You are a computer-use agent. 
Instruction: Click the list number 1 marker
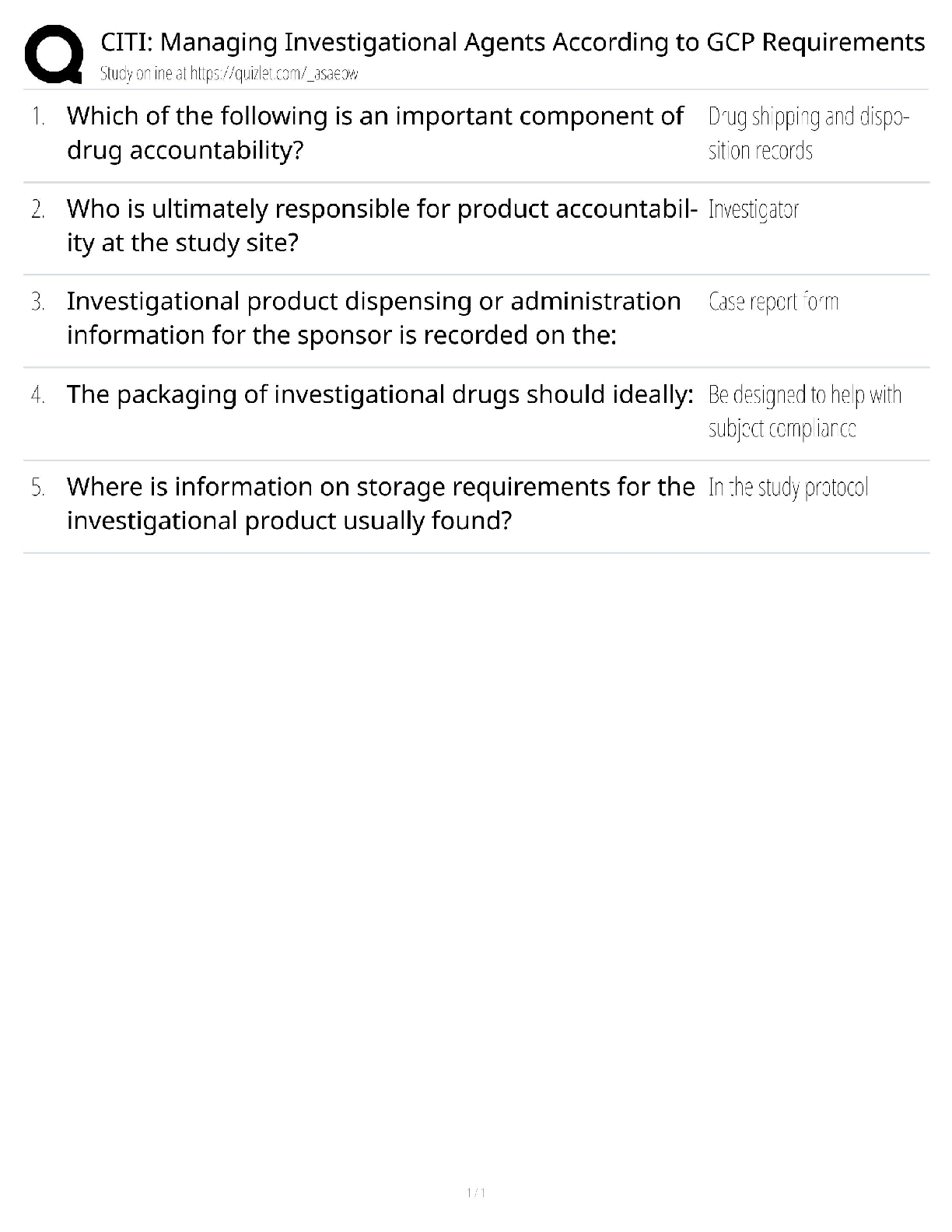(x=38, y=117)
